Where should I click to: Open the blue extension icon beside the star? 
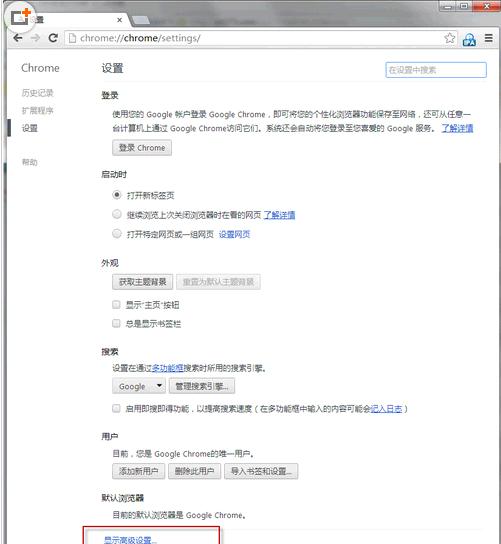[469, 39]
